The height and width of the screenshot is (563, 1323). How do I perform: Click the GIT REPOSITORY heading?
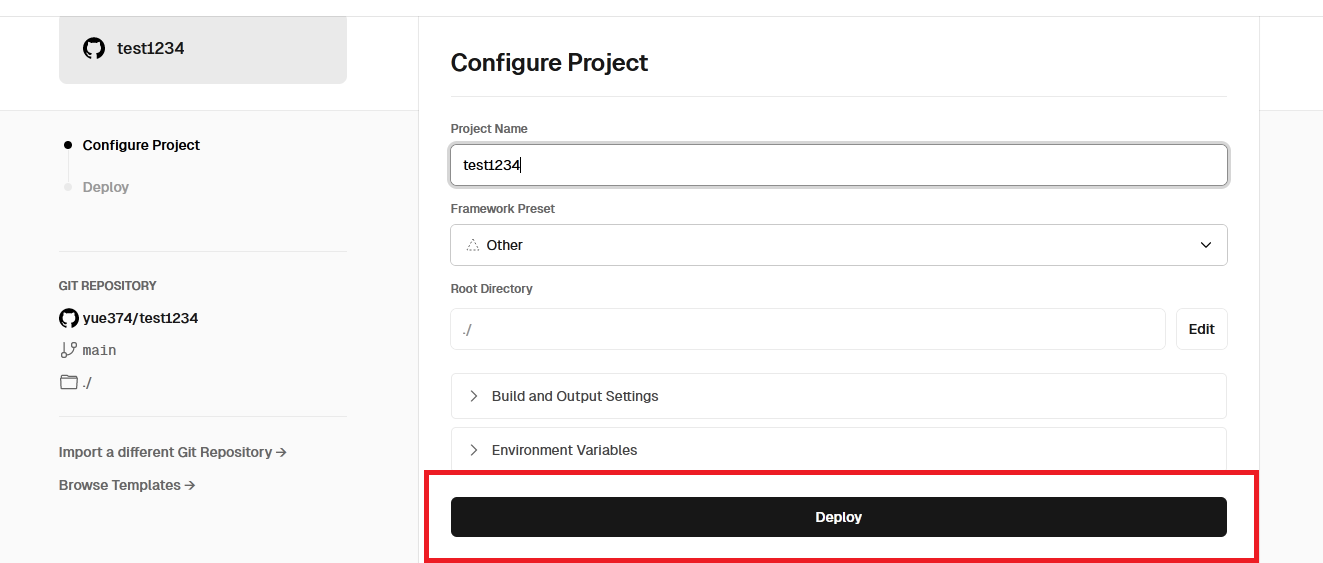tap(107, 286)
